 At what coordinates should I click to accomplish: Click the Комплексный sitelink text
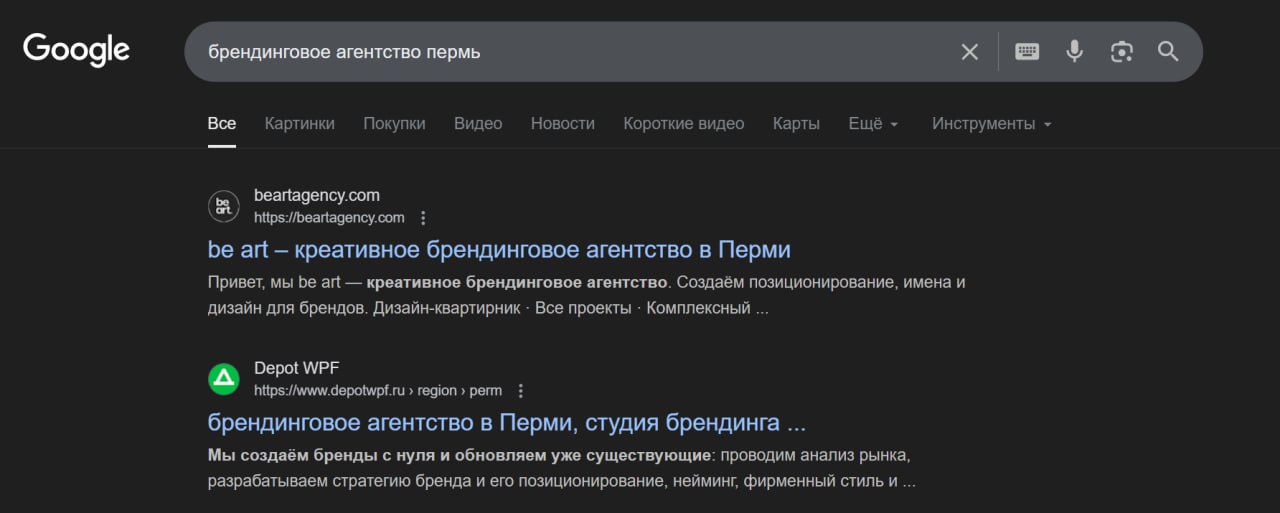[x=698, y=308]
